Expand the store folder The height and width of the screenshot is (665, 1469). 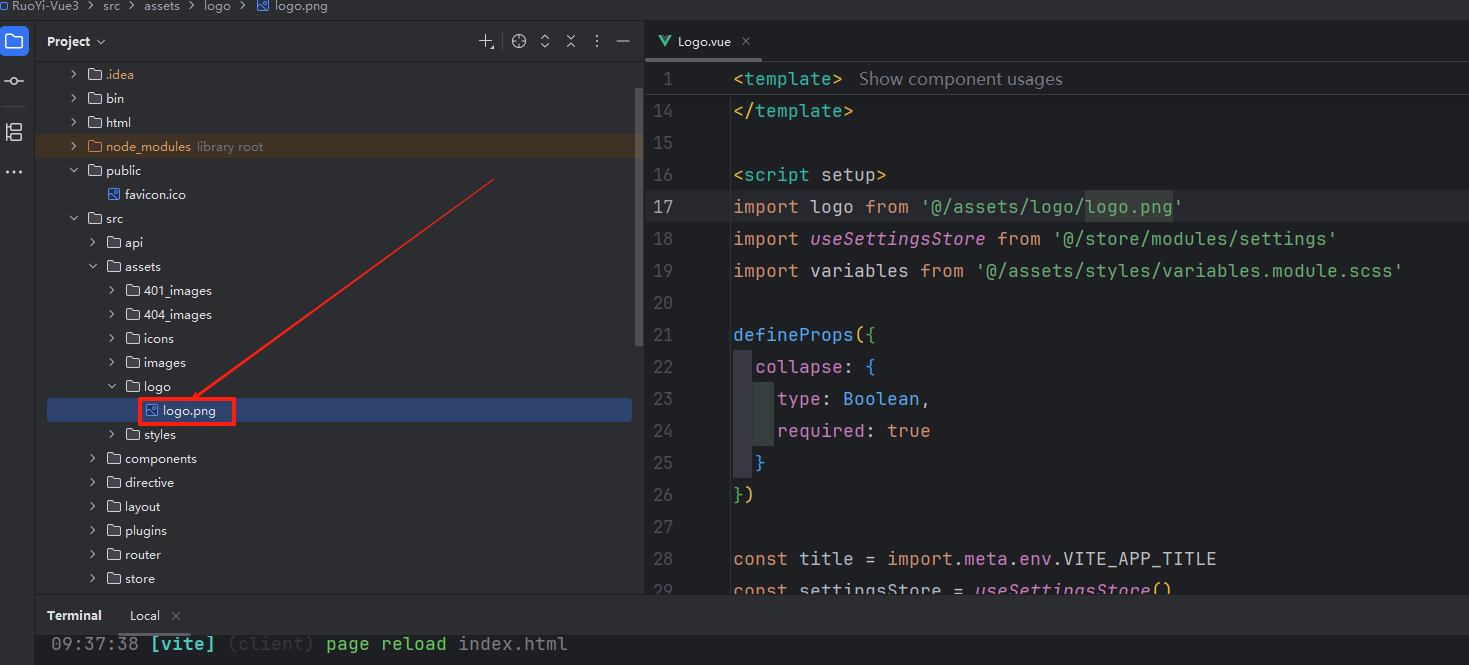tap(92, 579)
